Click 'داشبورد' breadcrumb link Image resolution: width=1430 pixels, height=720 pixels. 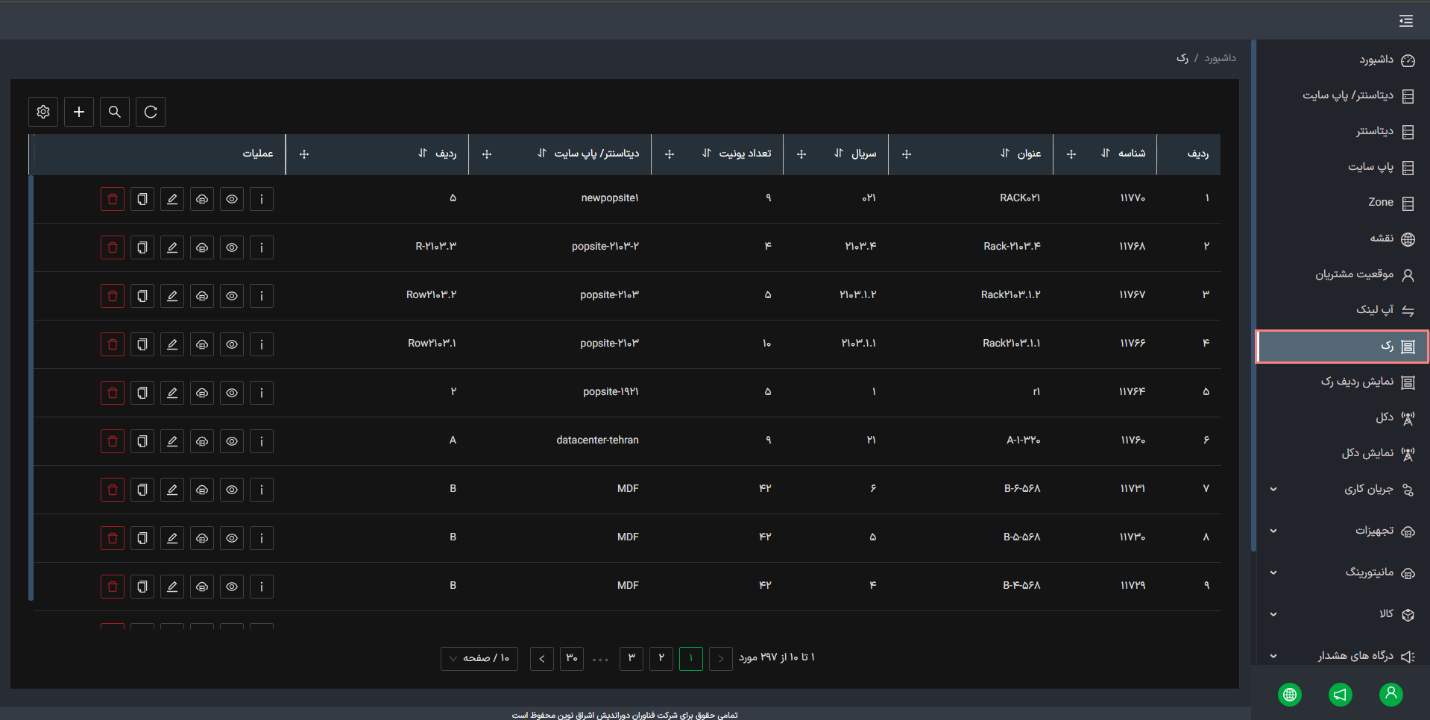coord(1219,58)
